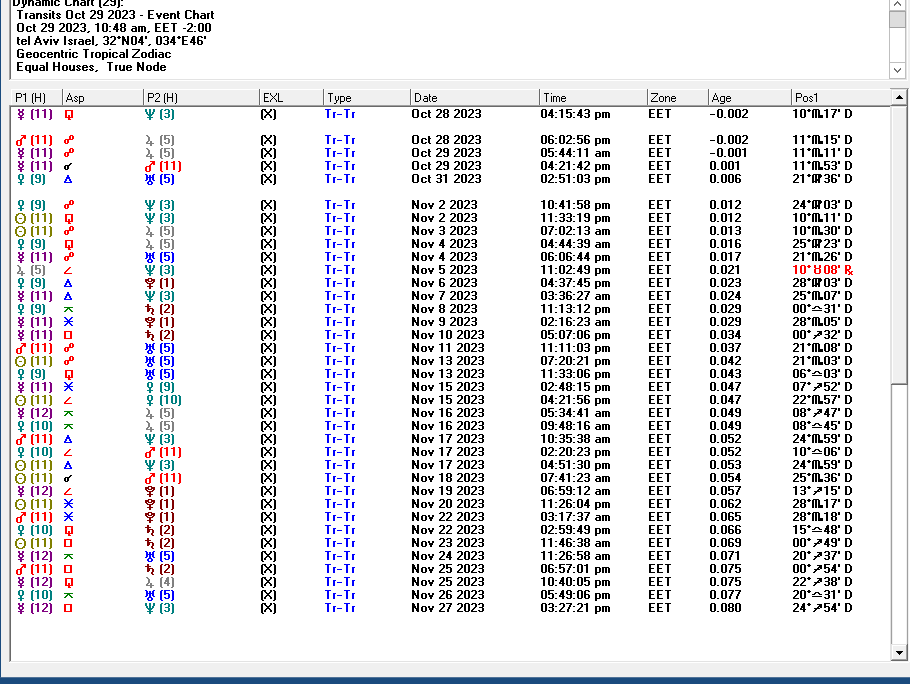Click Sun glyph in Nov 13 07:20:21 pm row
The image size is (910, 684).
(x=21, y=361)
